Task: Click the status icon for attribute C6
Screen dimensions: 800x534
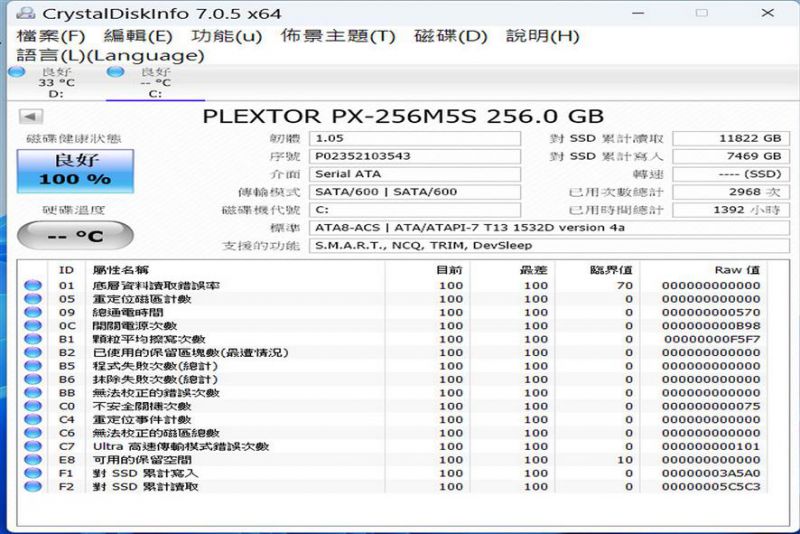Action: point(33,433)
